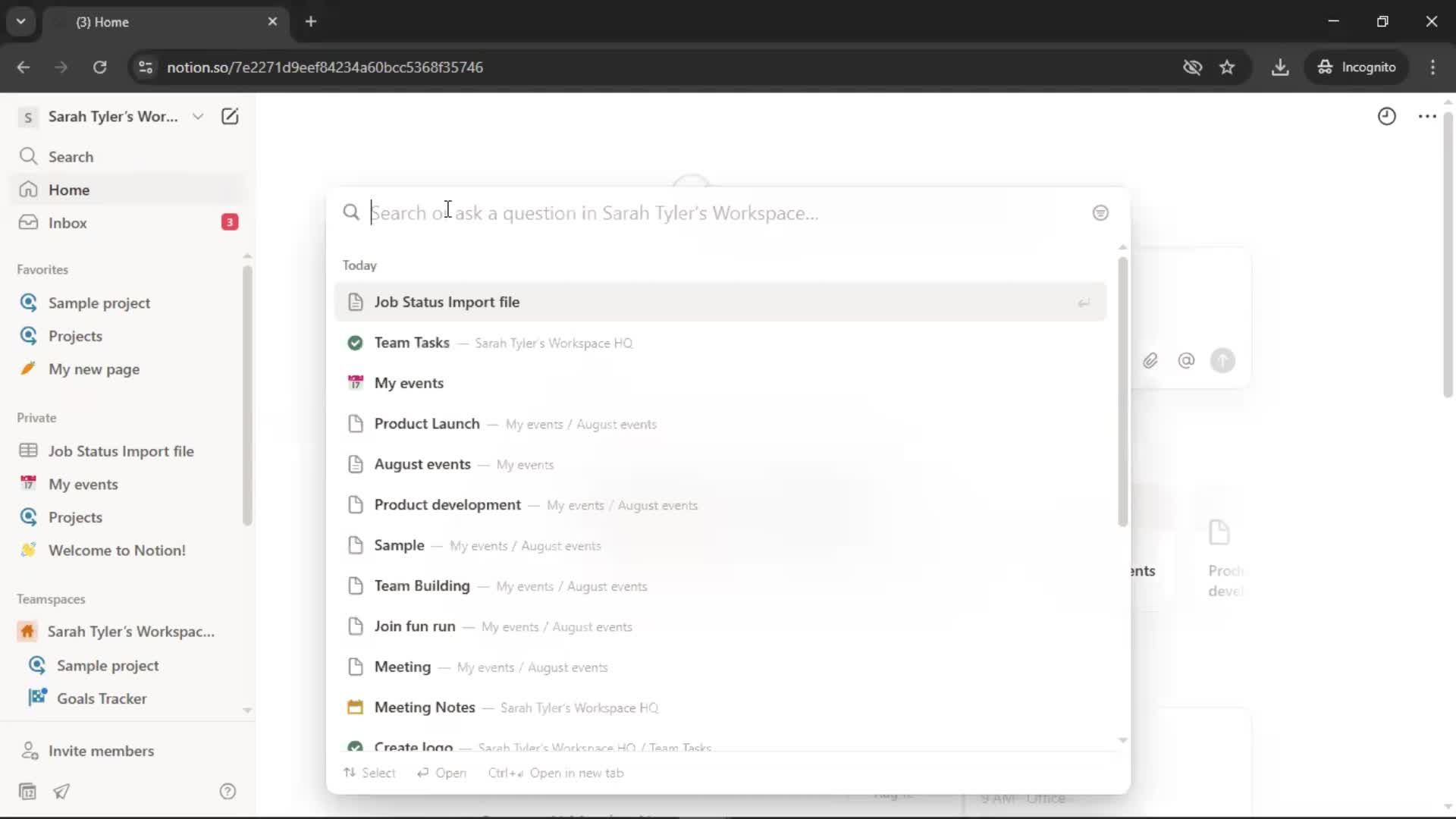Open the three-dot page menu
Viewport: 1456px width, 819px height.
pos(1427,116)
